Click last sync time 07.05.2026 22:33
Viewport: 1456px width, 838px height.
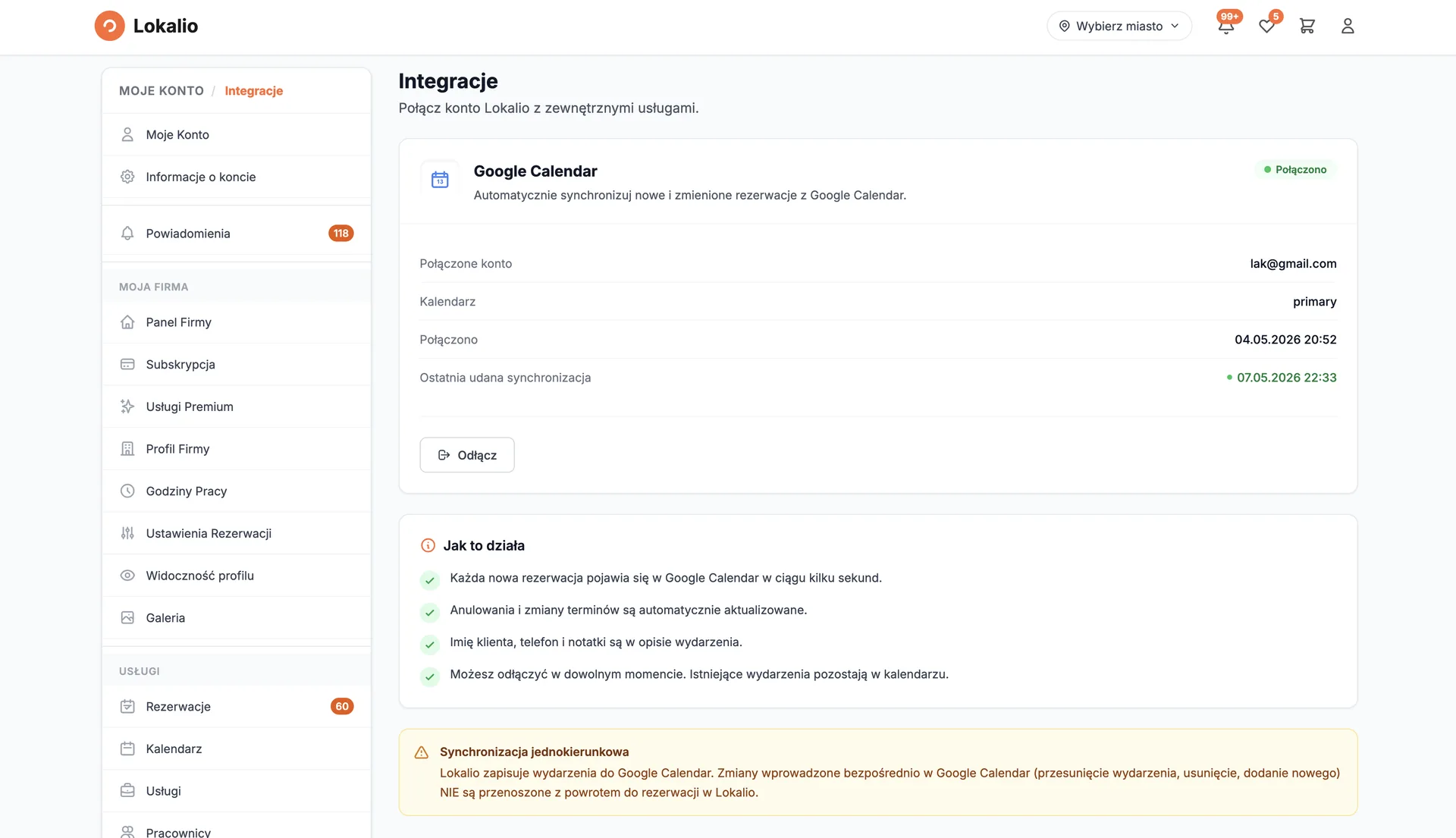pos(1286,378)
